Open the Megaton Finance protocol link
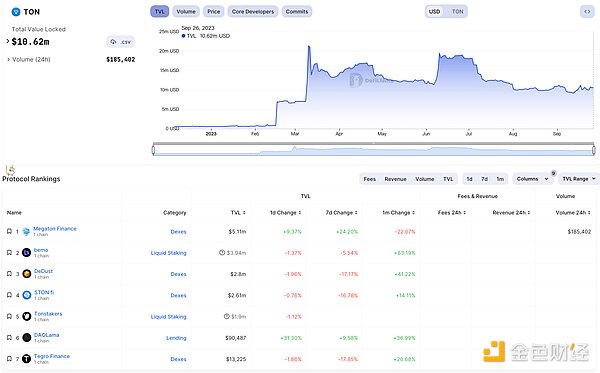Viewport: 600px width, 373px height. tap(55, 228)
